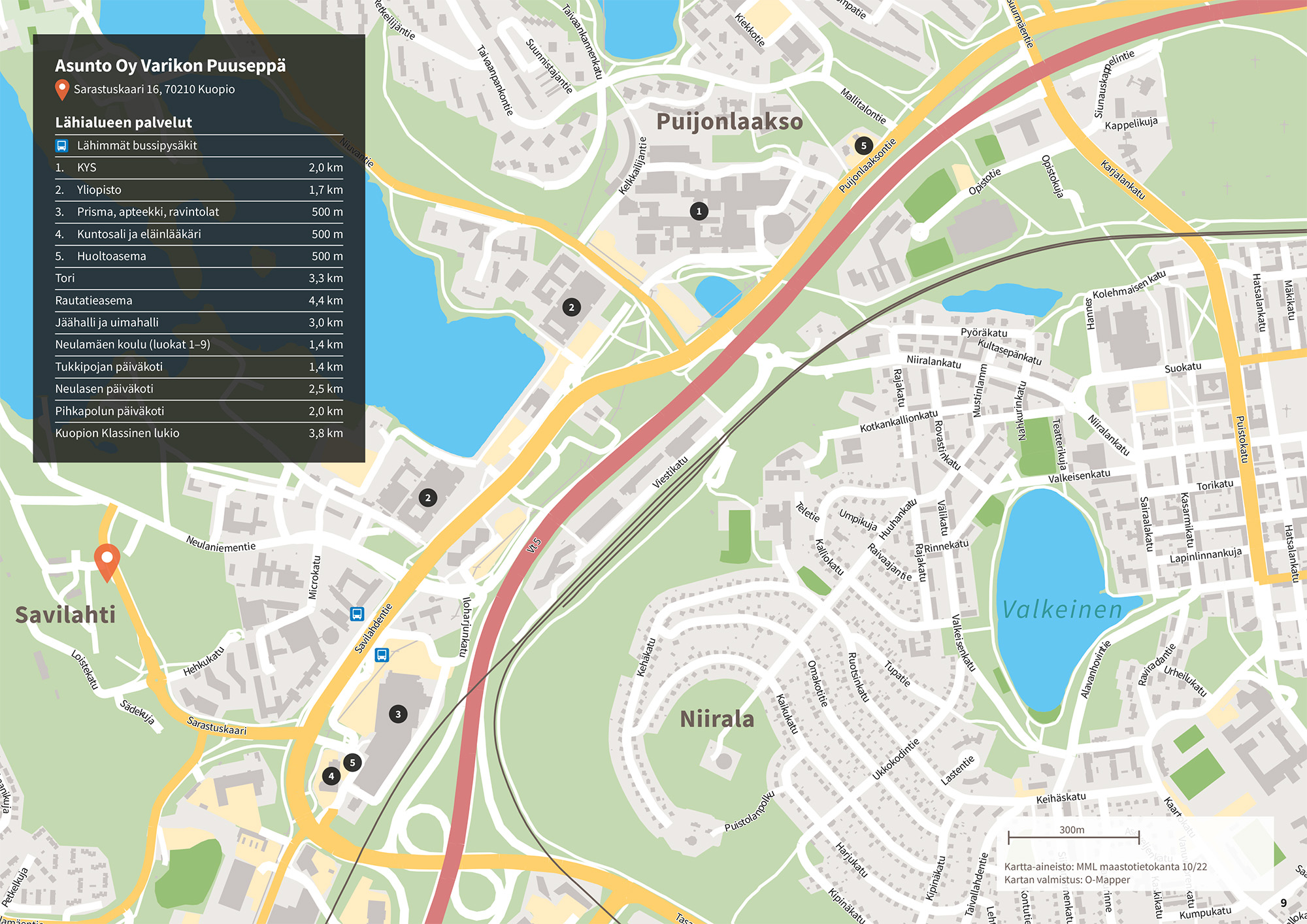
Task: Click the Puijonlaakso district label
Action: (729, 122)
